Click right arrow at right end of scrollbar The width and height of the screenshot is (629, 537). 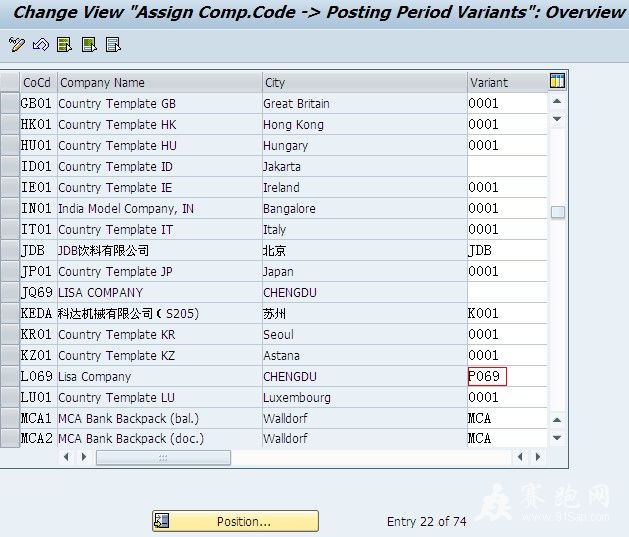point(538,457)
